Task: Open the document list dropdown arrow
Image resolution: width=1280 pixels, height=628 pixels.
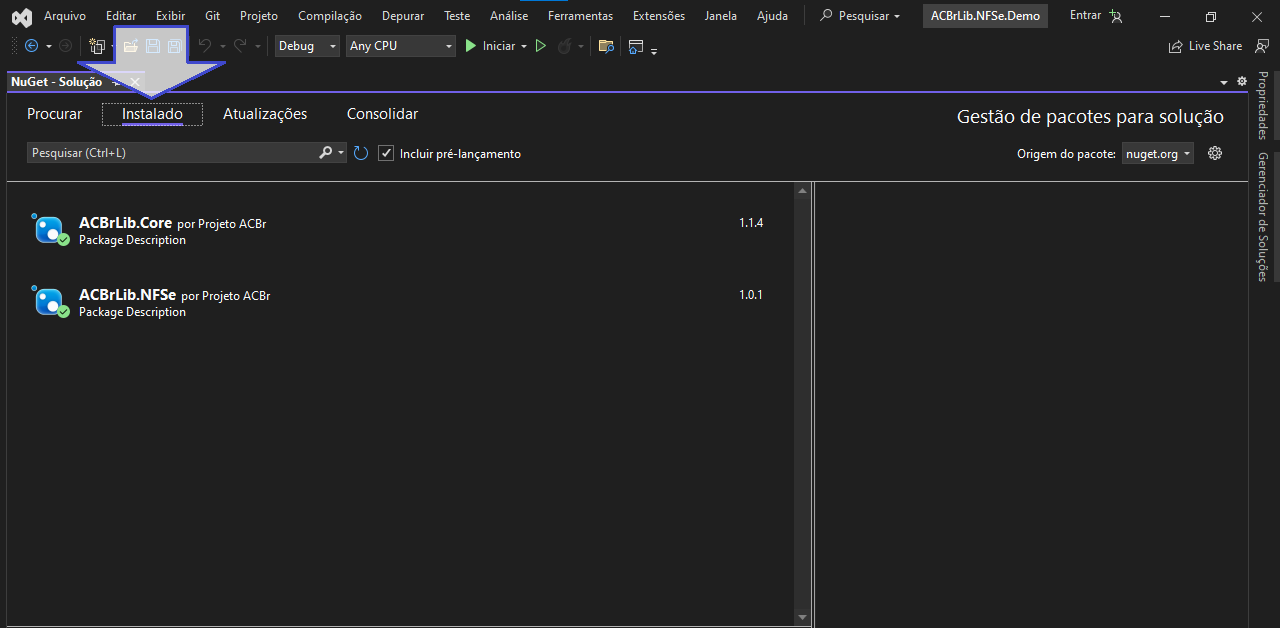Action: click(1224, 82)
